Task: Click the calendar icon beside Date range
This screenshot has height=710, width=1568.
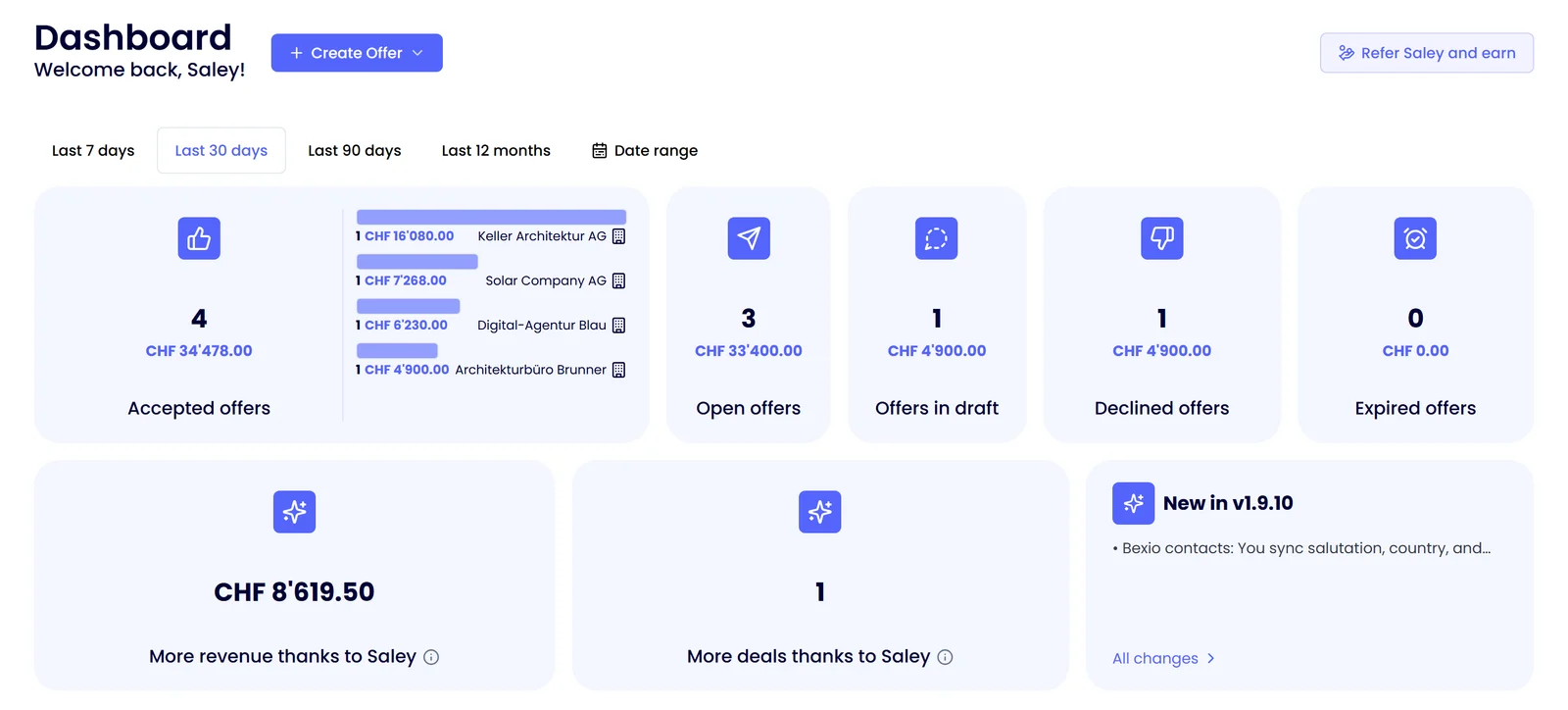Action: tap(600, 150)
